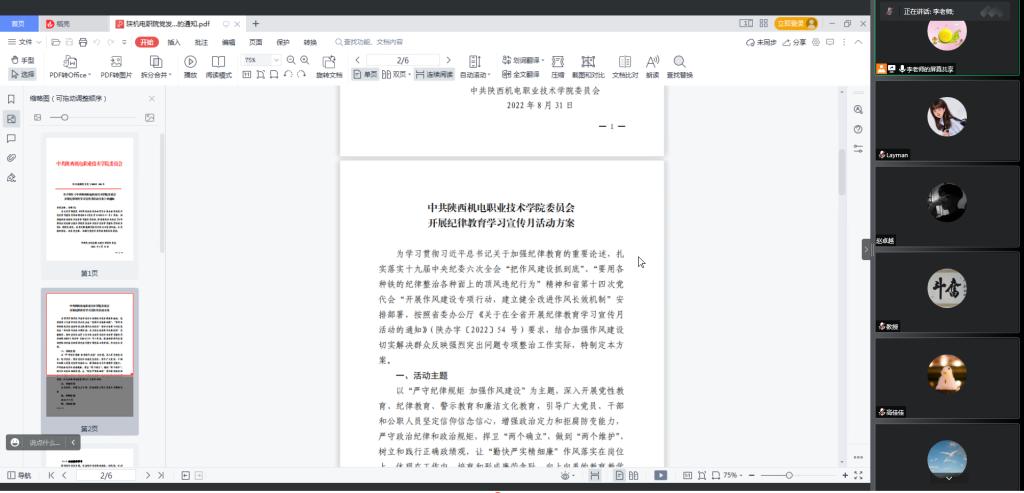
Task: Activate the 手型 hand tool
Action: point(22,60)
